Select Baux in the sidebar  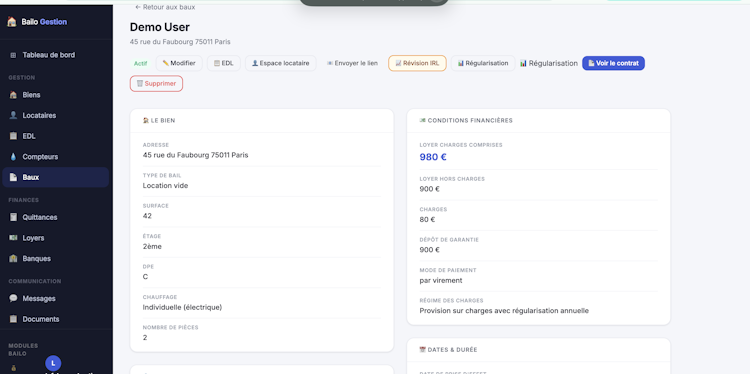[x=55, y=177]
